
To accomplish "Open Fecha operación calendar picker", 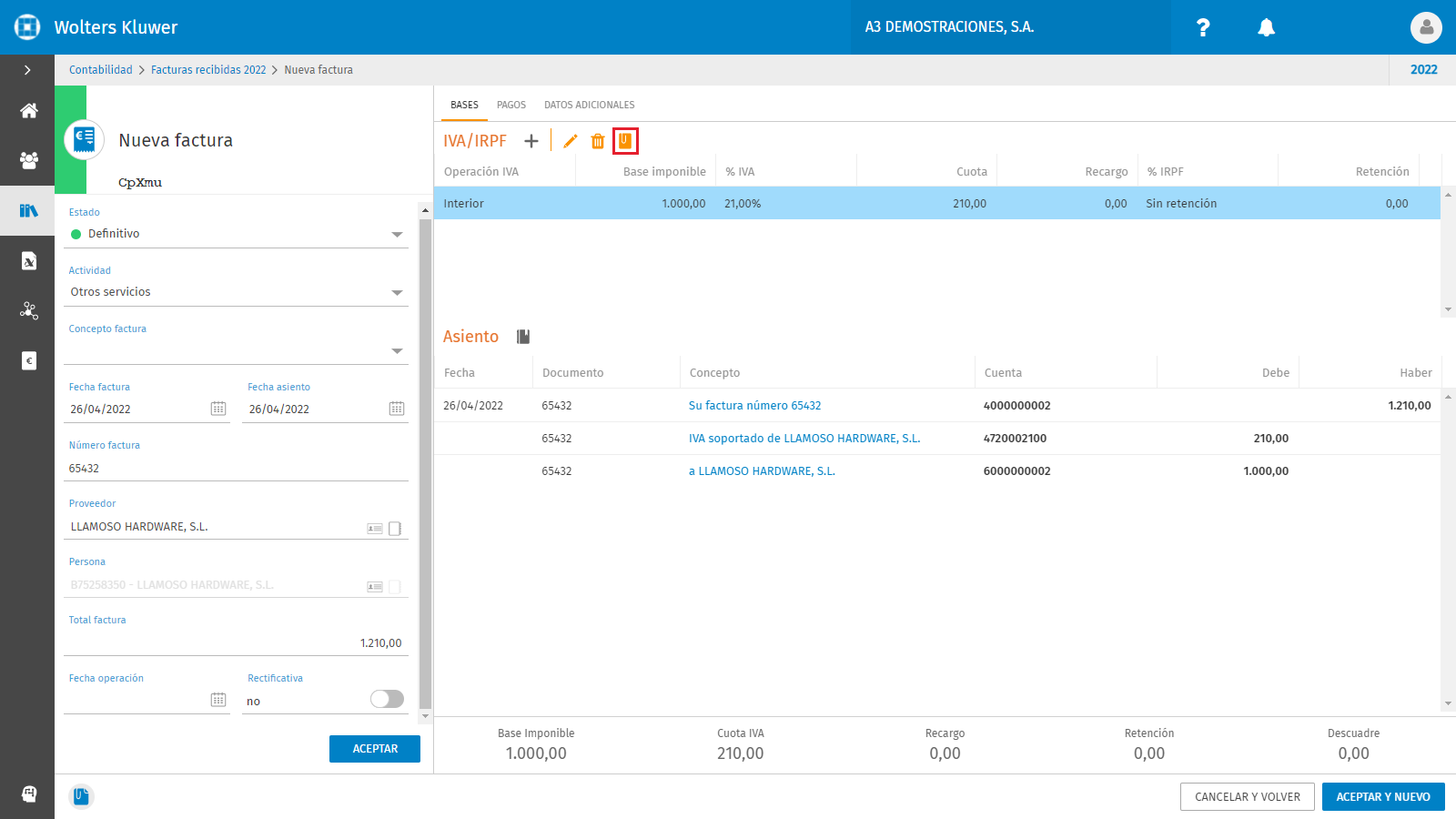I will (x=218, y=700).
